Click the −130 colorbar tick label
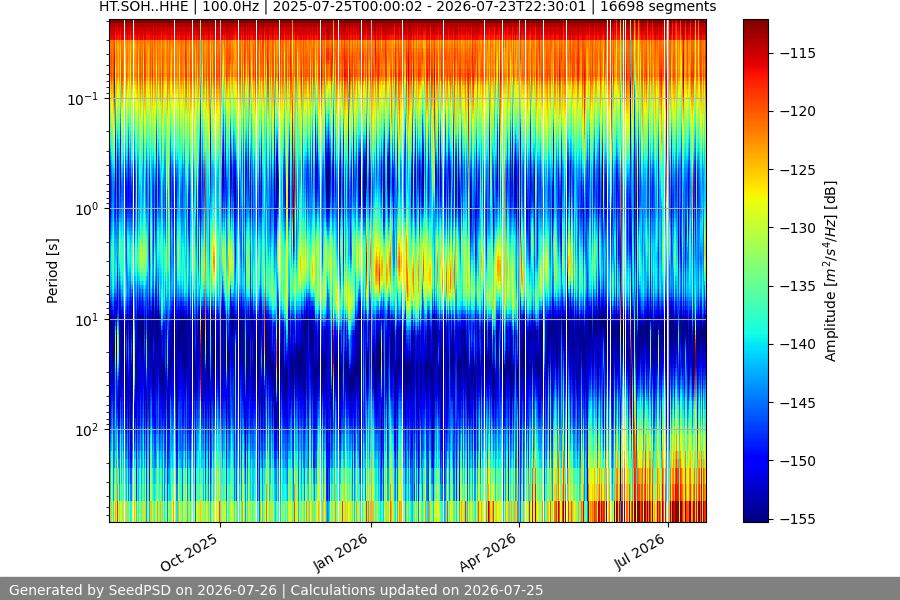The image size is (900, 600). coord(798,228)
